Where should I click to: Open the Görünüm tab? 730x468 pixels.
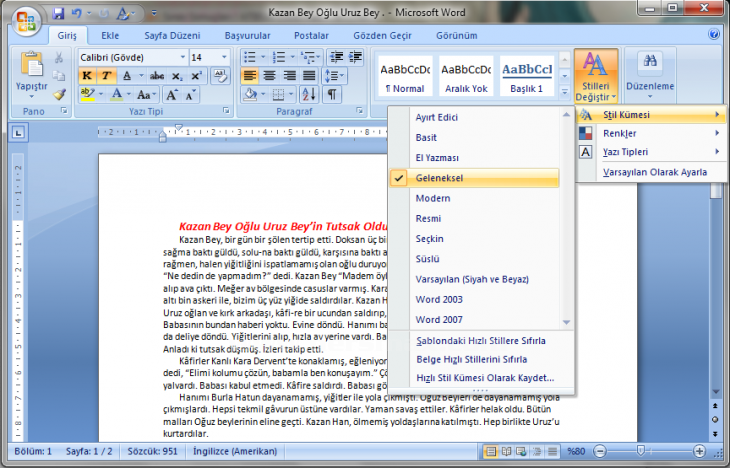(x=456, y=35)
